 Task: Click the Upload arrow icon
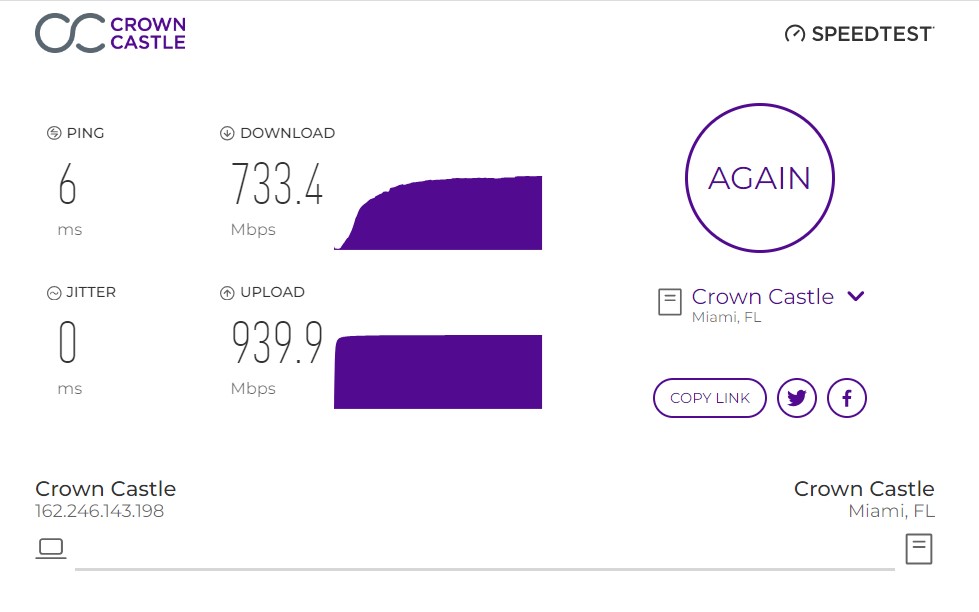coord(227,292)
